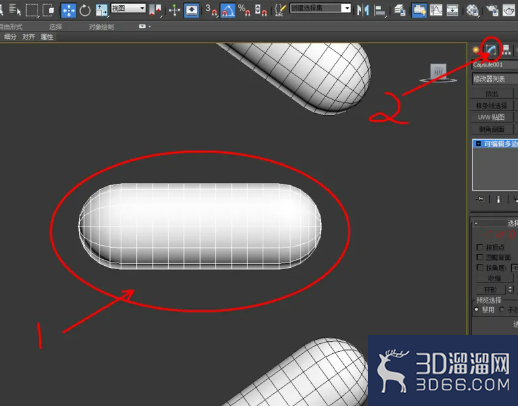
Task: Select Edge sub-object level
Action: 500,235
